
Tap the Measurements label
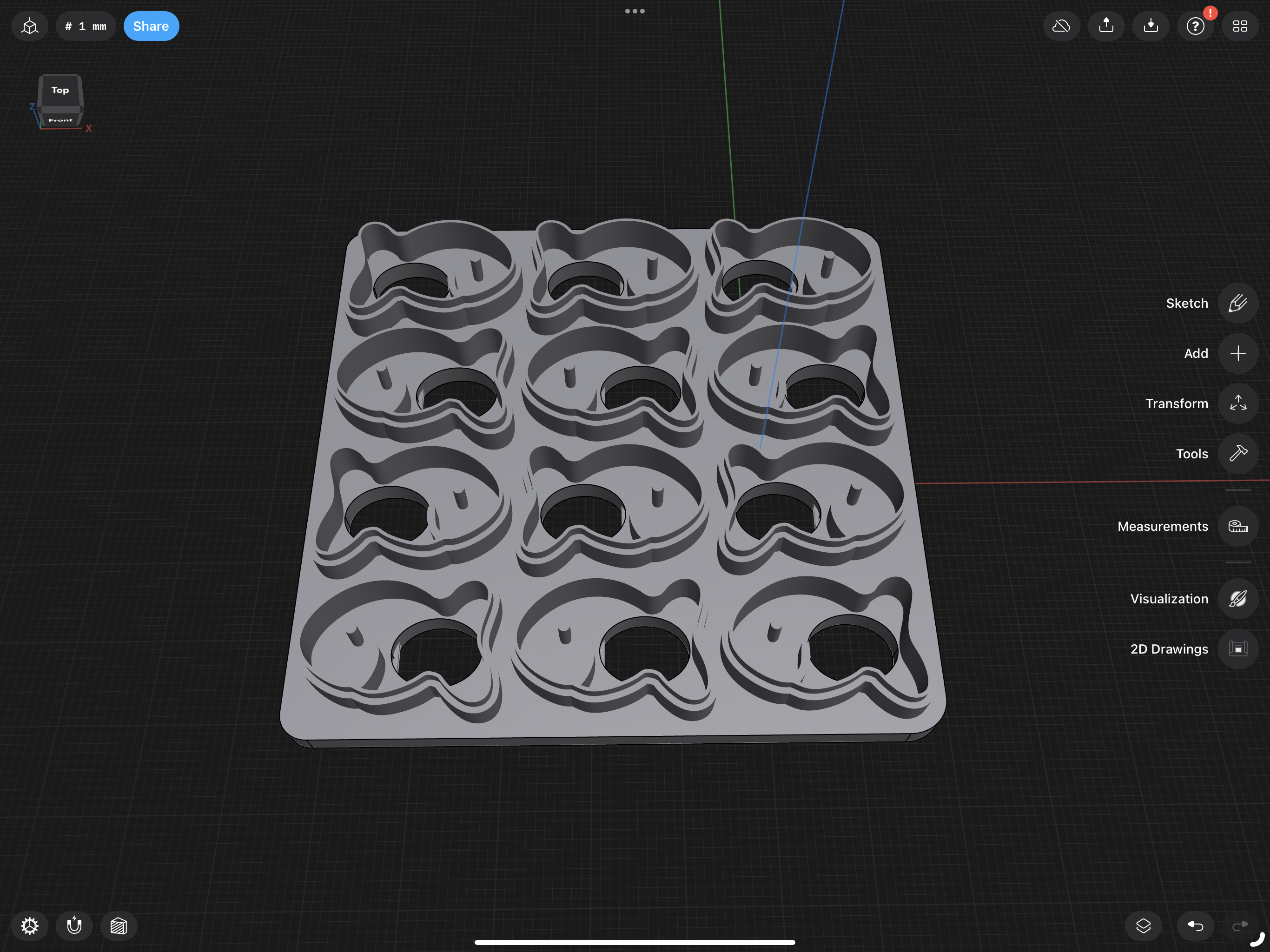(1163, 526)
